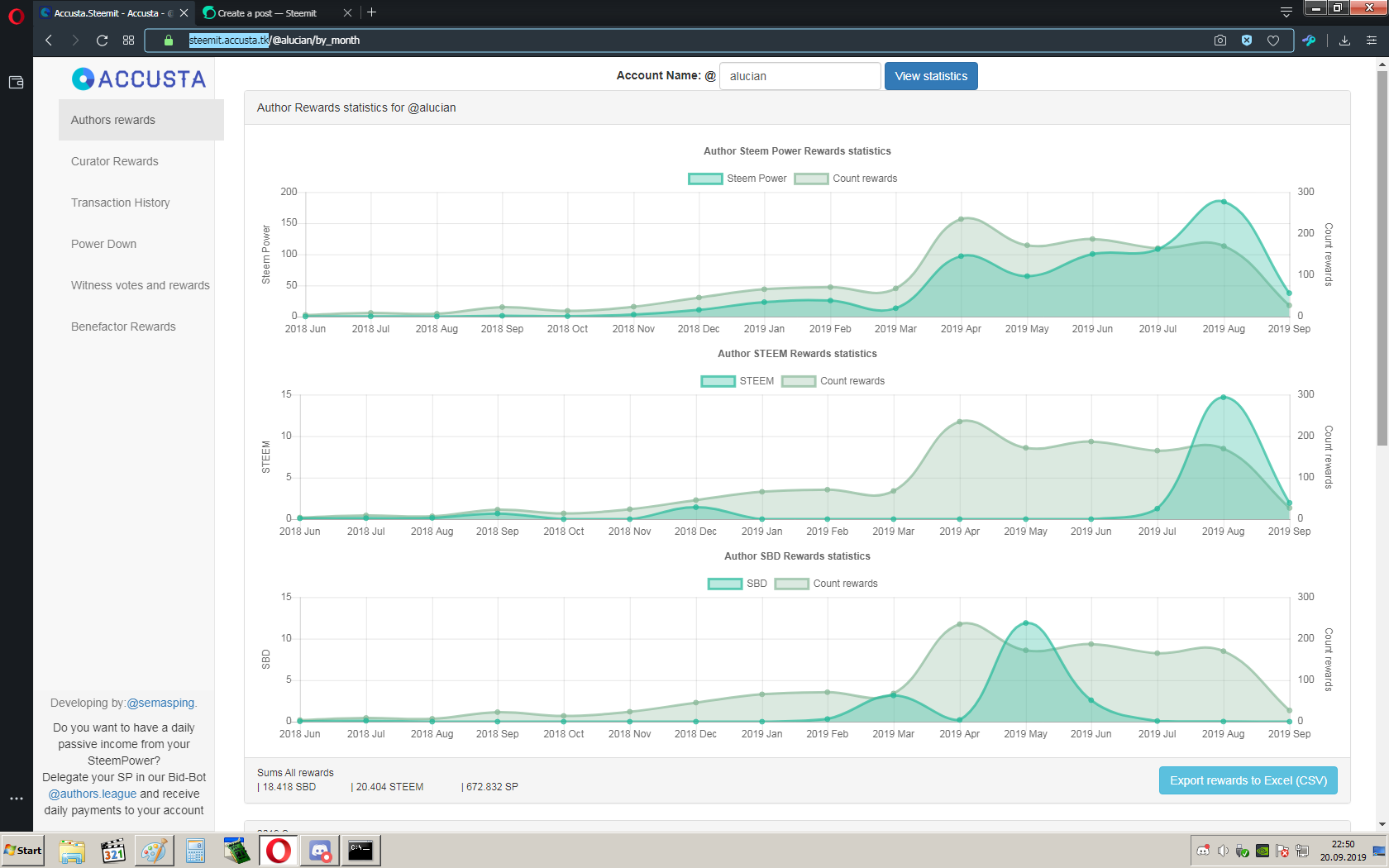Open Easy Setup settings sliders icon

coord(1372,40)
